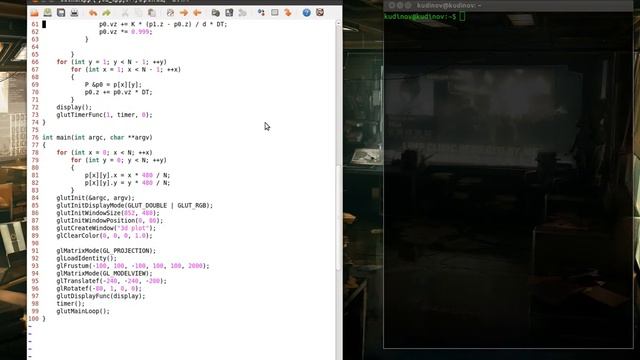Click the 'glRotatef' line 96
The height and width of the screenshot is (360, 640).
pos(99,289)
